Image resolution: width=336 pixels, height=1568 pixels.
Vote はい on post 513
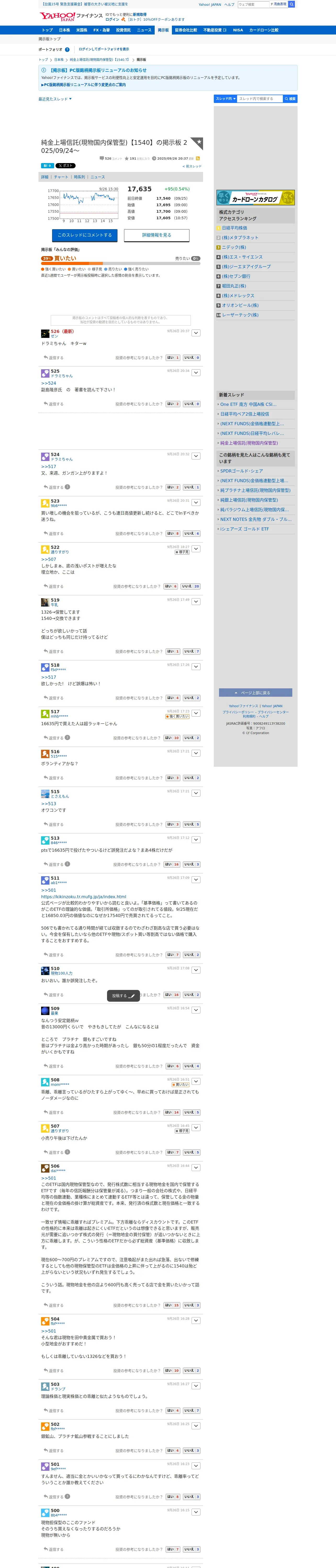(x=172, y=864)
